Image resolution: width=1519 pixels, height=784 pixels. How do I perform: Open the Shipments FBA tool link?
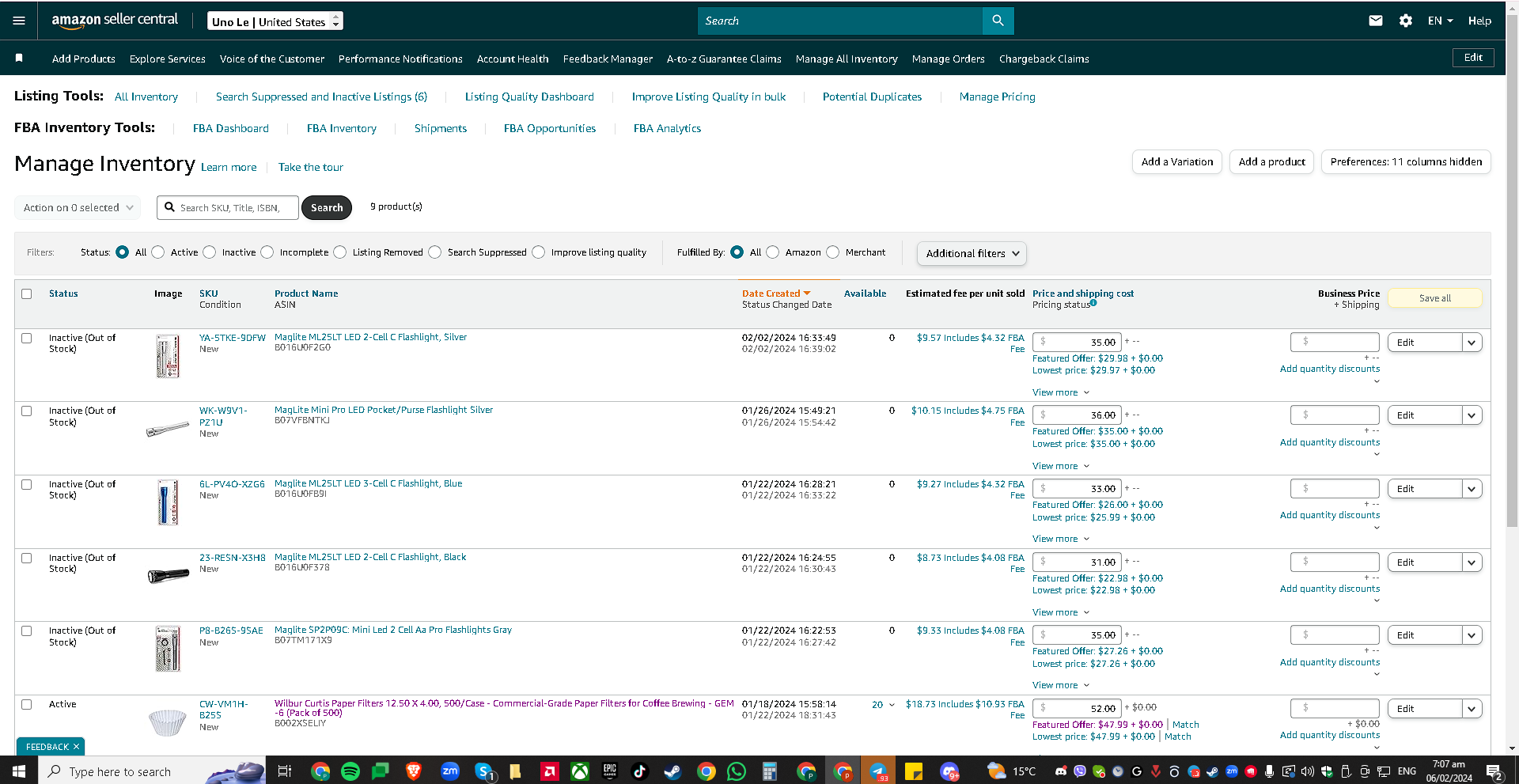[x=441, y=128]
